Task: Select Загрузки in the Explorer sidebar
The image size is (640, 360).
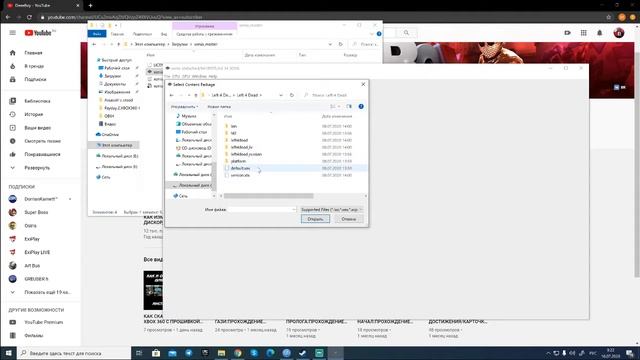Action: coord(112,76)
